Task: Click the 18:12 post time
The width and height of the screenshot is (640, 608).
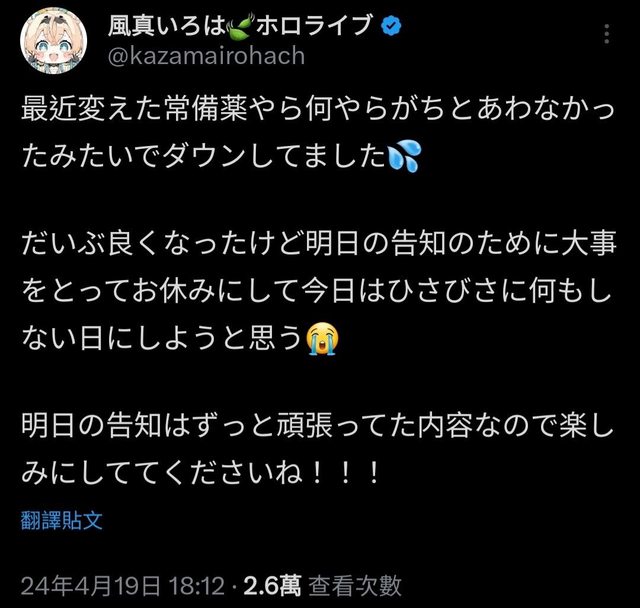Action: tap(197, 586)
